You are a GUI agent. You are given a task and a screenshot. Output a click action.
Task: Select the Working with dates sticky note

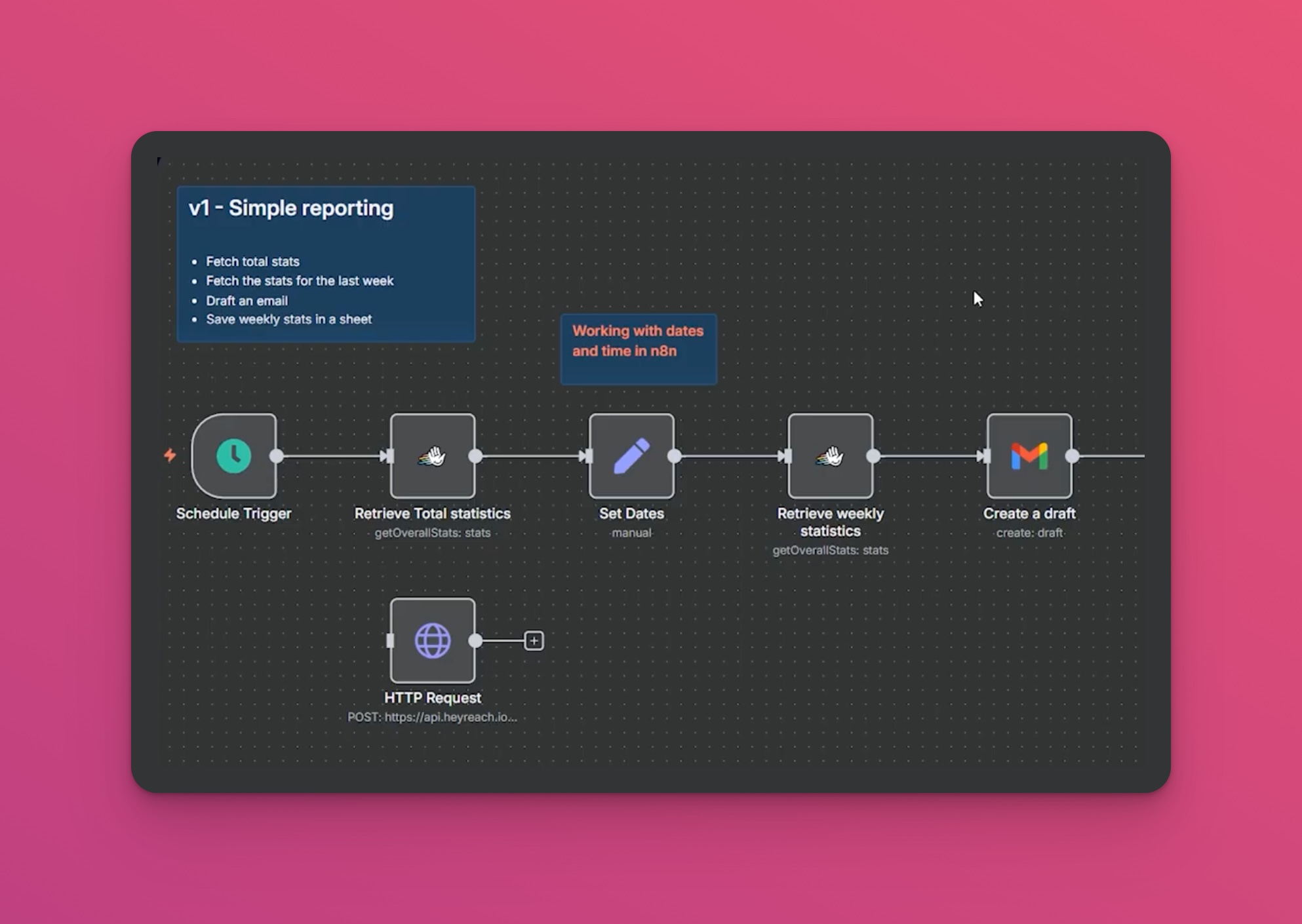coord(638,349)
